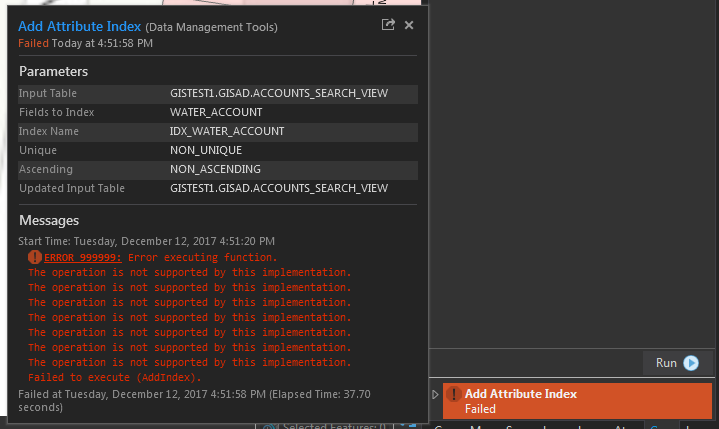This screenshot has height=429, width=719.
Task: Click the NON_ASCENDING parameter value
Action: tap(215, 169)
